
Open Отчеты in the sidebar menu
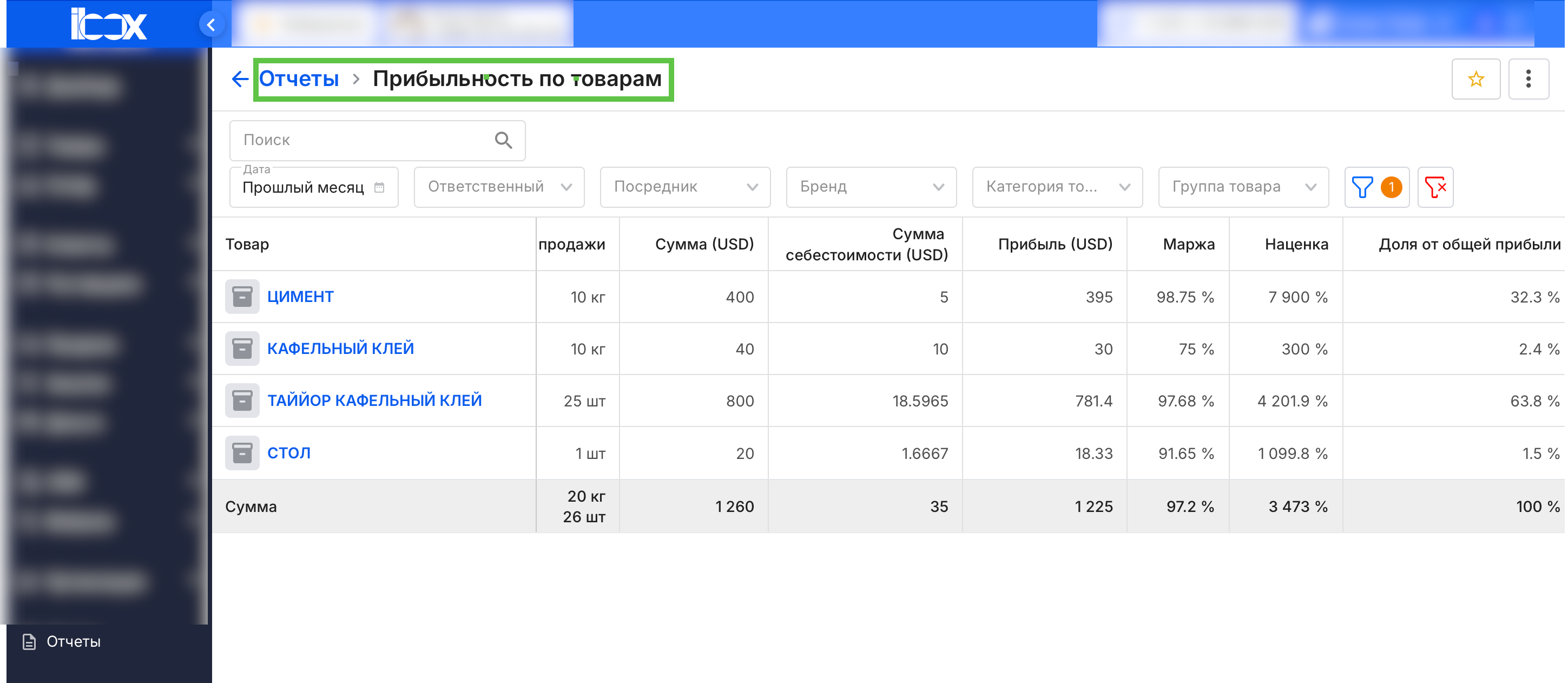pos(73,642)
